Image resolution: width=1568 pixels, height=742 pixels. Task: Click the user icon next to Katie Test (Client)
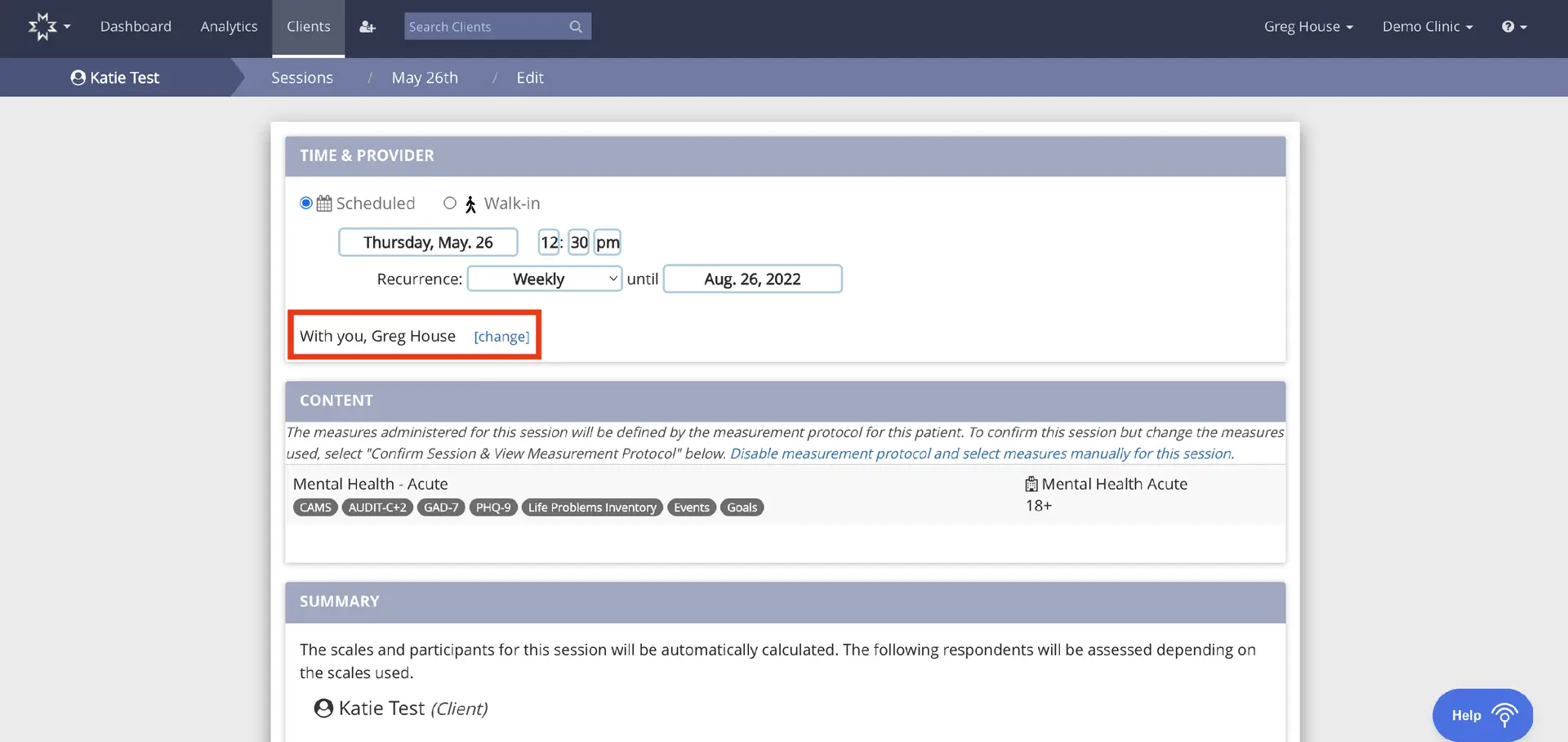tap(322, 708)
